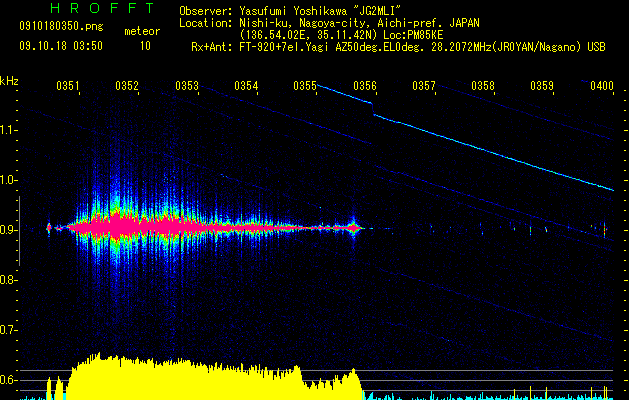Click the 0355 time marker

click(305, 87)
